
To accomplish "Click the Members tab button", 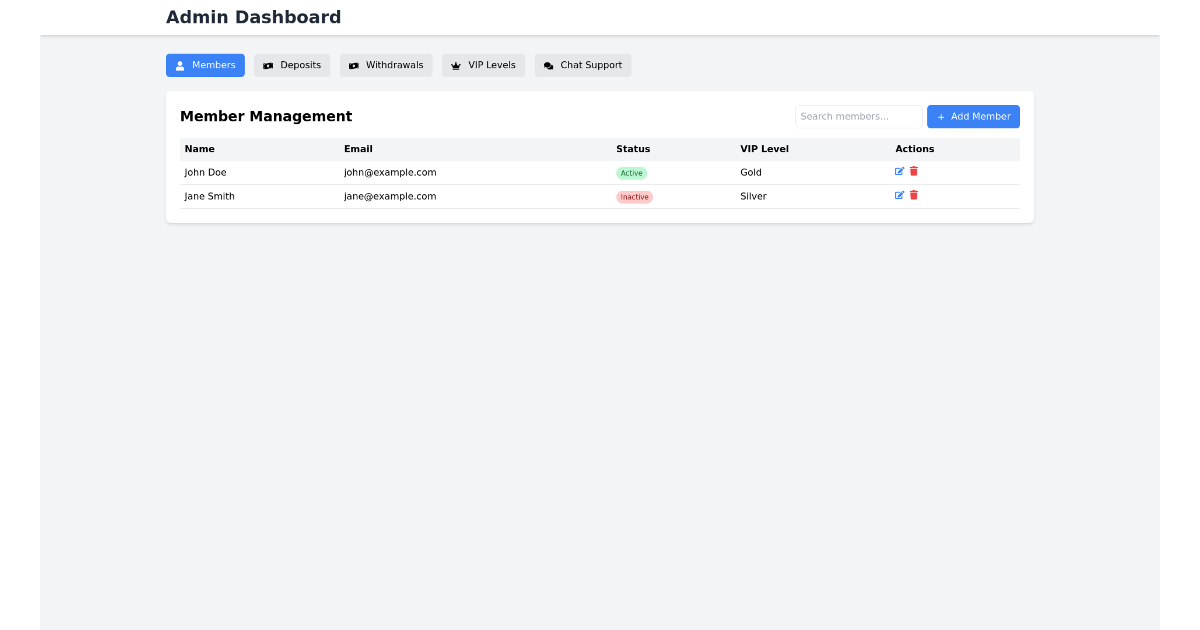I will (205, 65).
